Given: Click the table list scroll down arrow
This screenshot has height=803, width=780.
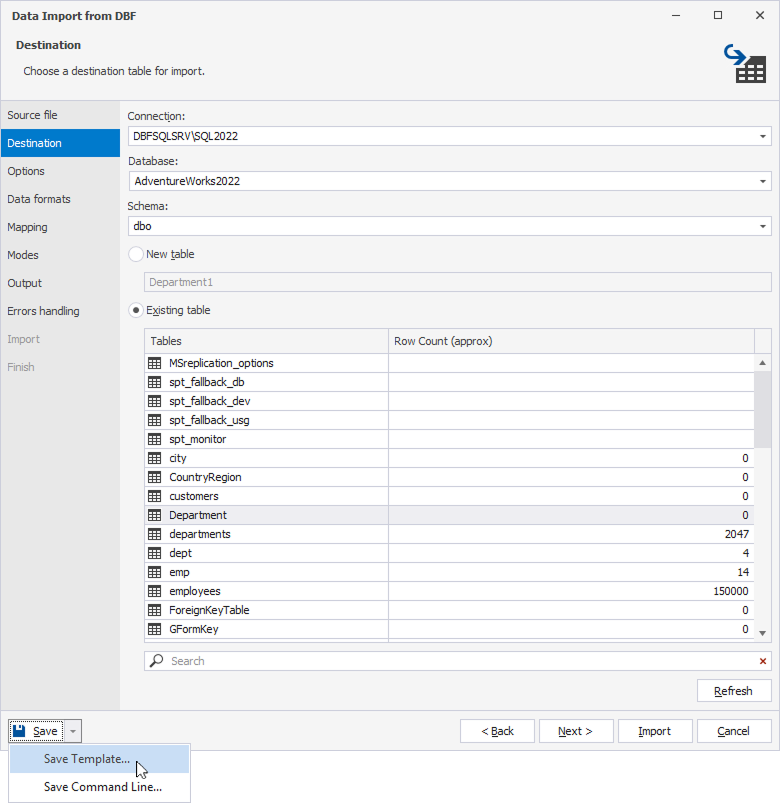Looking at the screenshot, I should tap(763, 633).
